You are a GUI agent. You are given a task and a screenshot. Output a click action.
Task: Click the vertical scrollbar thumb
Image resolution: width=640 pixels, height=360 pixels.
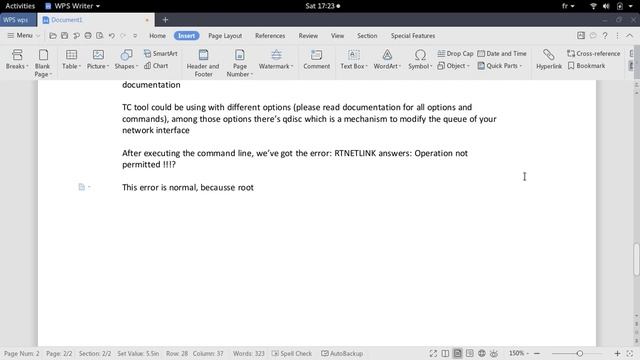(636, 260)
